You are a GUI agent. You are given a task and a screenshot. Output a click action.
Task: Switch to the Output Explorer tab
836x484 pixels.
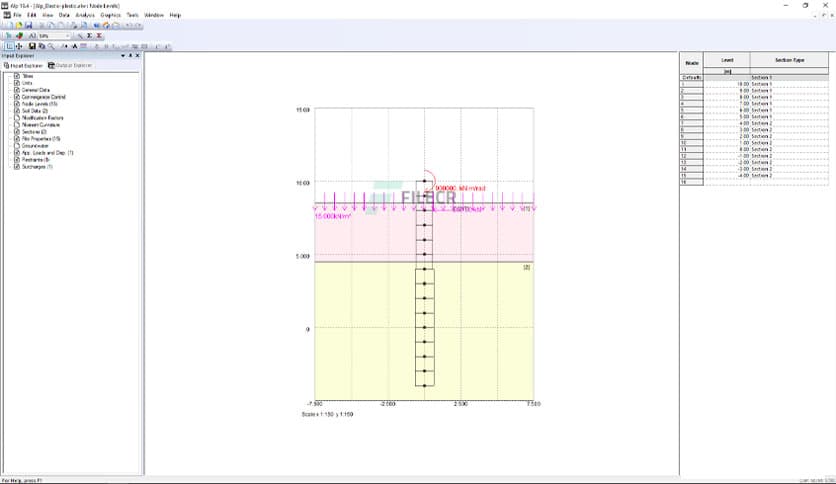click(70, 66)
